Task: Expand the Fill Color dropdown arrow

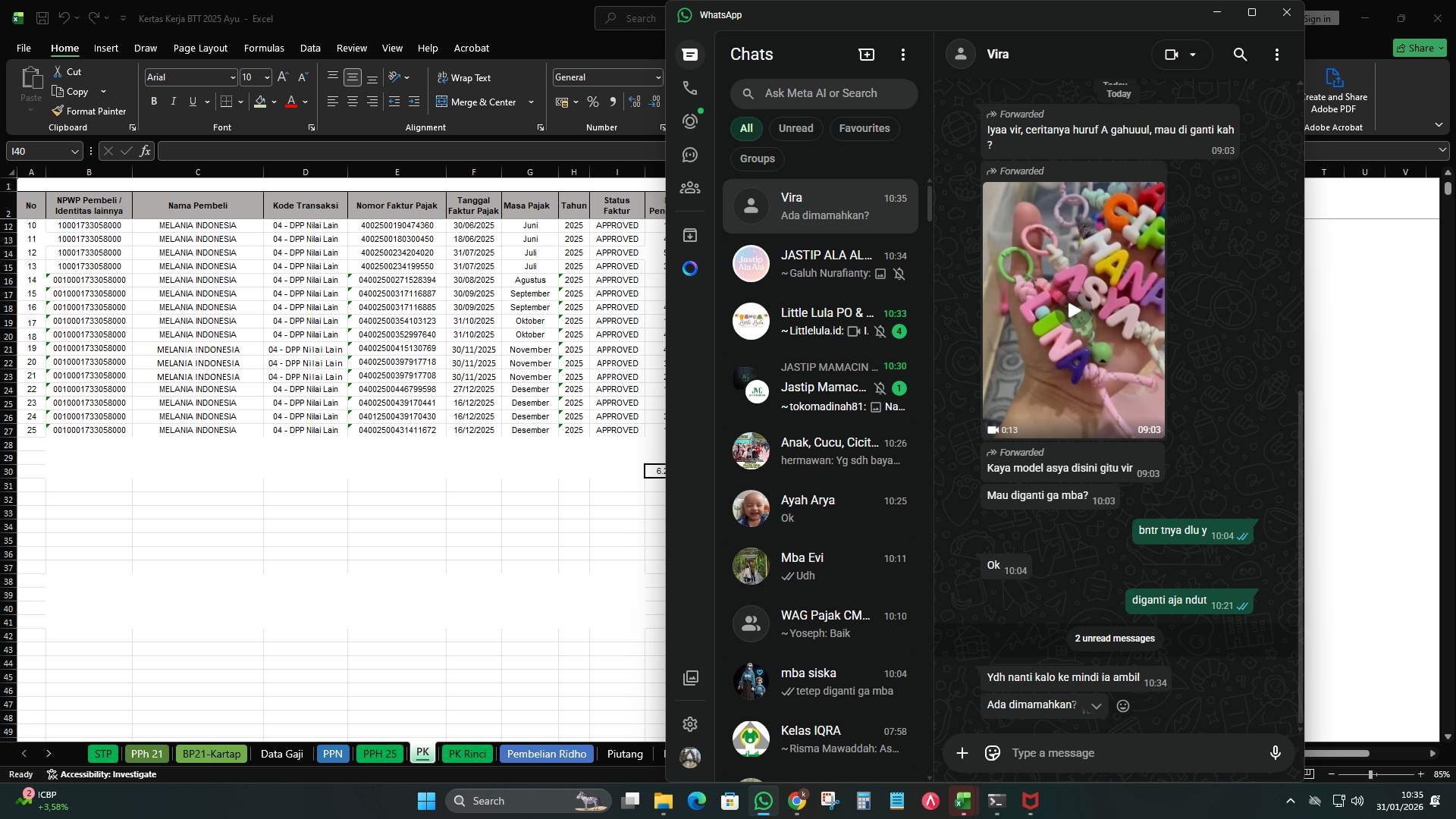Action: (x=272, y=102)
